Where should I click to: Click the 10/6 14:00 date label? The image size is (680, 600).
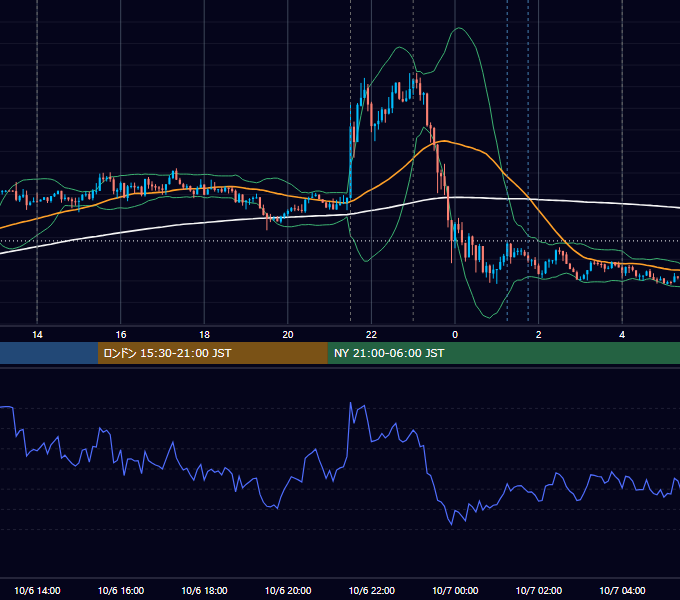click(x=37, y=590)
